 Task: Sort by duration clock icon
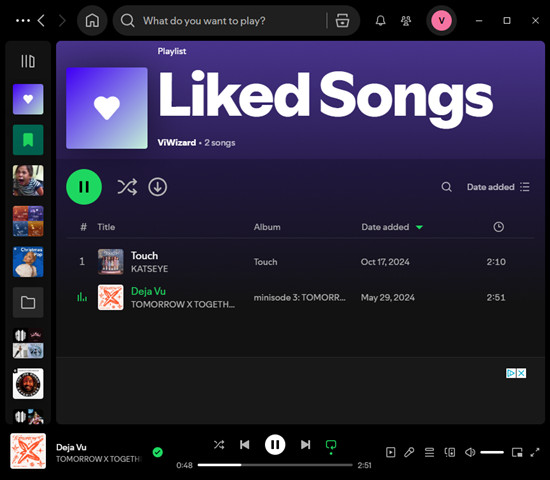[498, 227]
